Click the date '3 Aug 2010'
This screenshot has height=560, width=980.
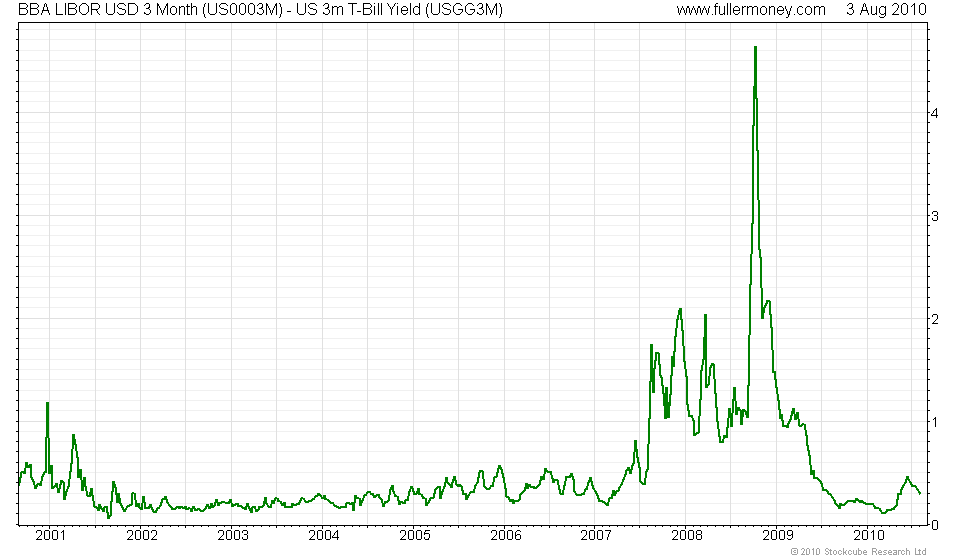click(x=886, y=9)
